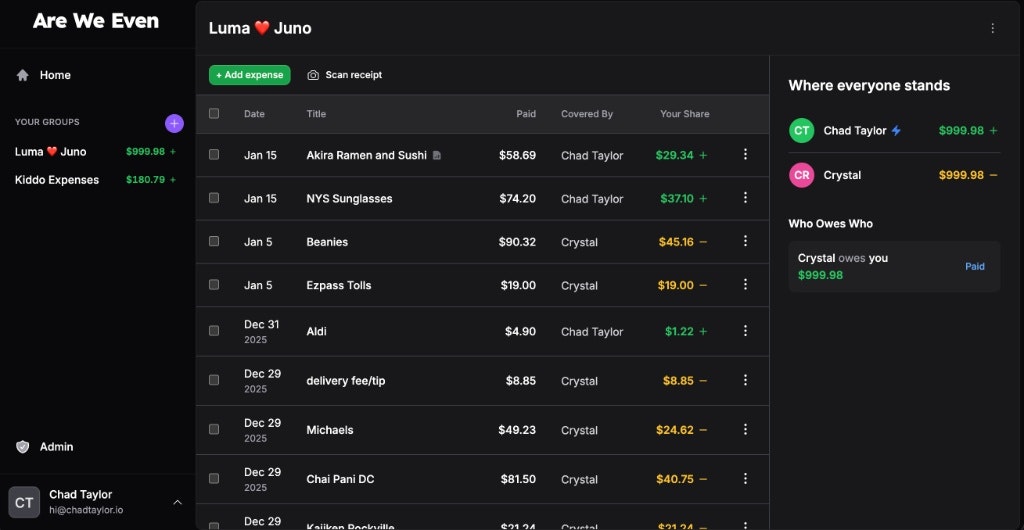Check the Michaels row checkbox
The height and width of the screenshot is (530, 1024).
pos(214,429)
